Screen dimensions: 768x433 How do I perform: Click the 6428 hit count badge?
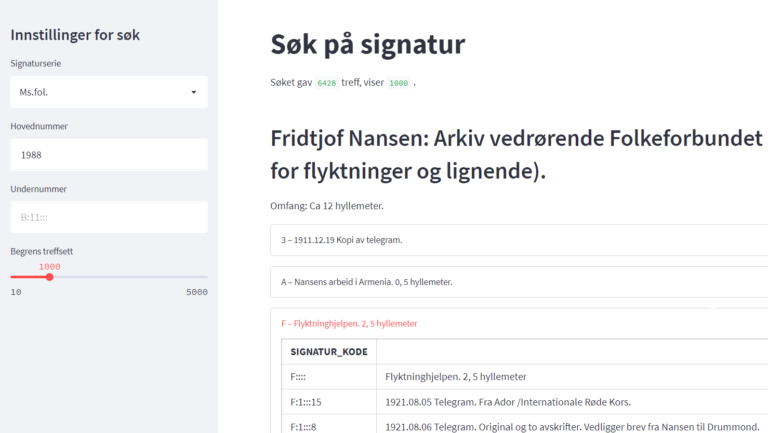tap(326, 83)
